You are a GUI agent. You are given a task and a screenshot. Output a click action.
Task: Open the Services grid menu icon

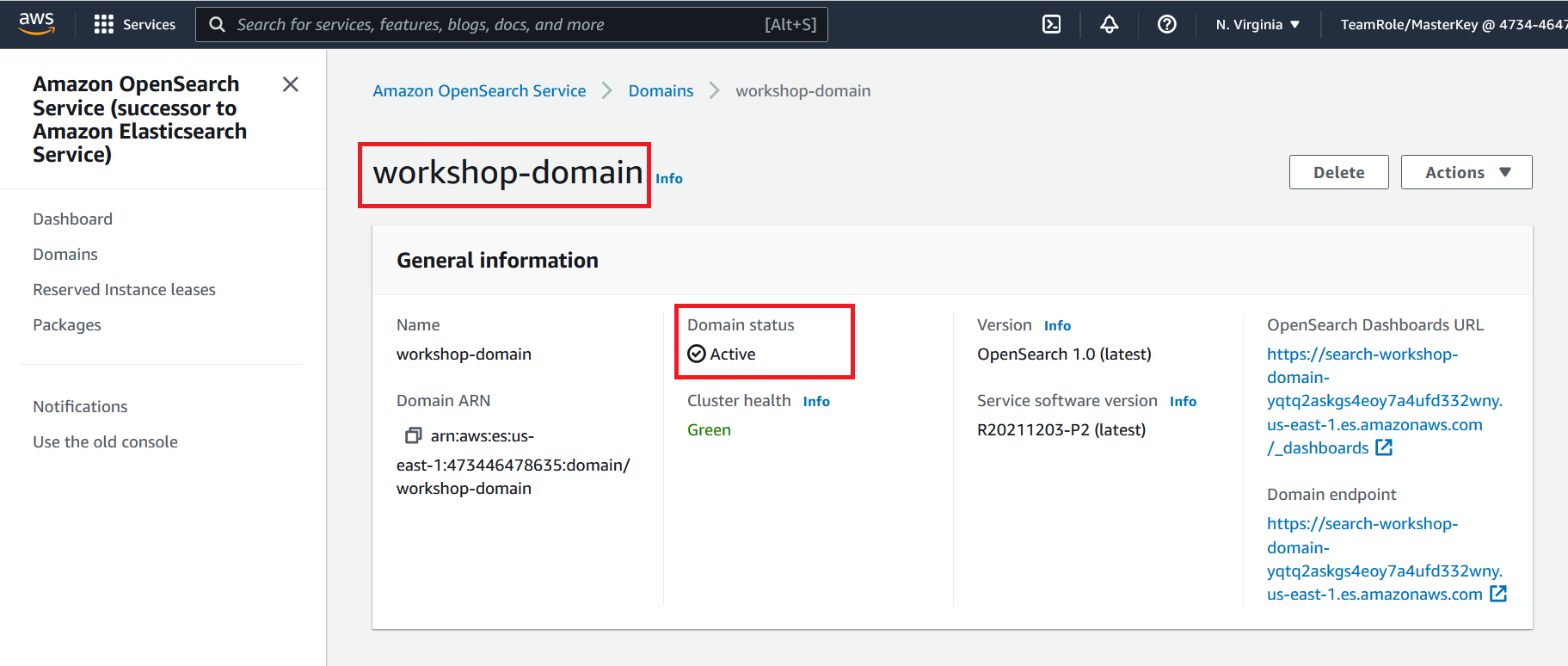[104, 24]
